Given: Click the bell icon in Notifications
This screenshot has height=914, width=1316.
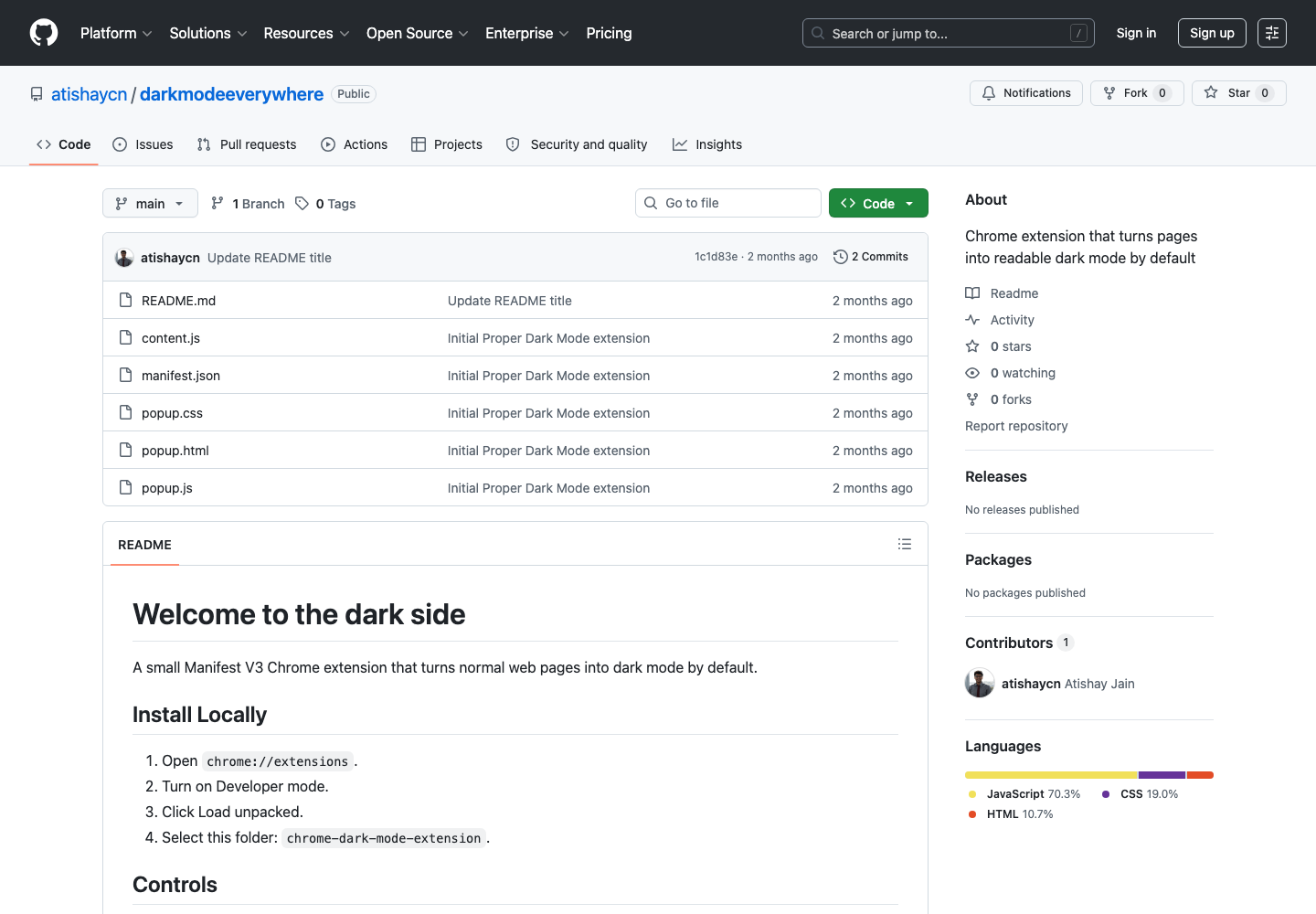Looking at the screenshot, I should (989, 93).
